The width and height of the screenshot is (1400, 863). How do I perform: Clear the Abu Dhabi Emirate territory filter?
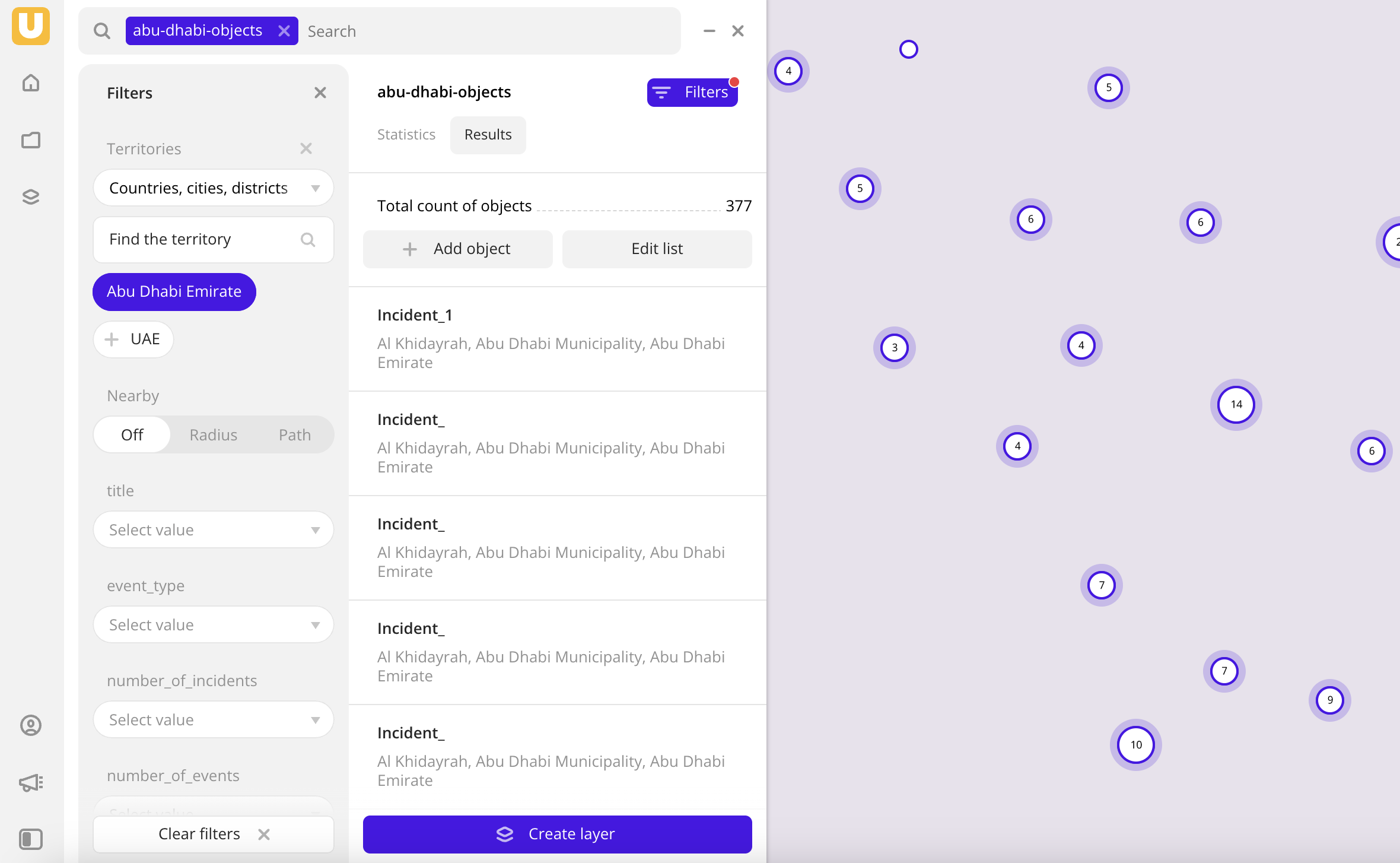click(174, 291)
